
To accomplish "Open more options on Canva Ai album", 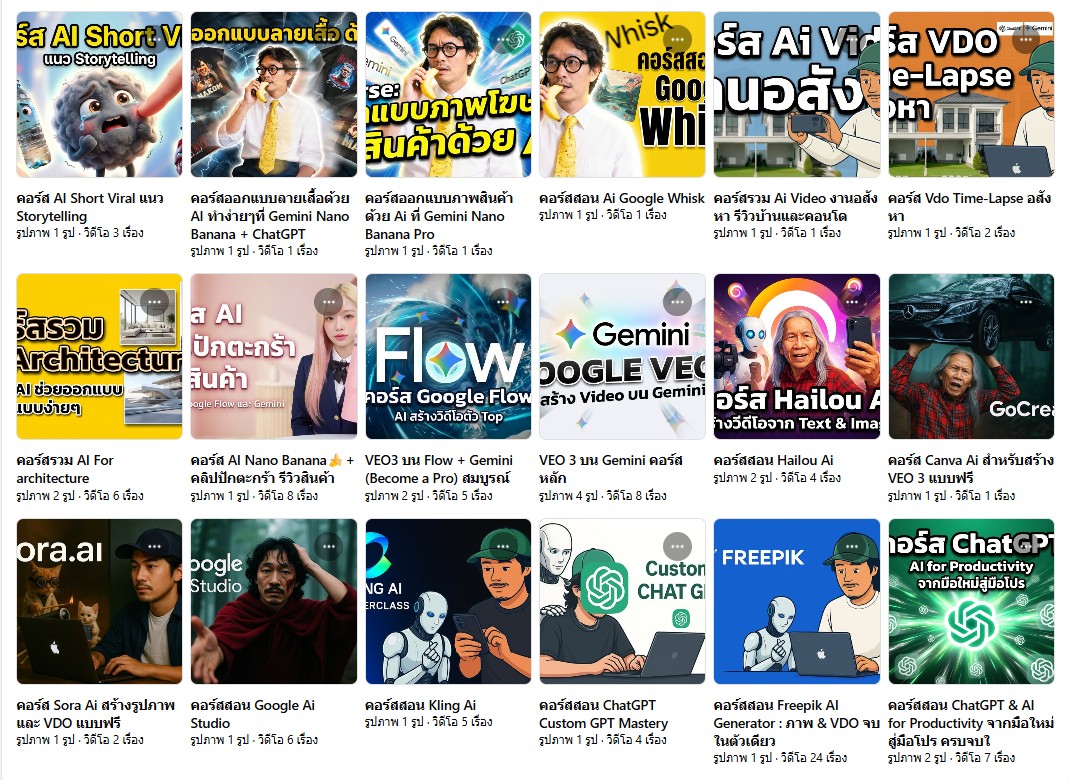I will click(1026, 301).
